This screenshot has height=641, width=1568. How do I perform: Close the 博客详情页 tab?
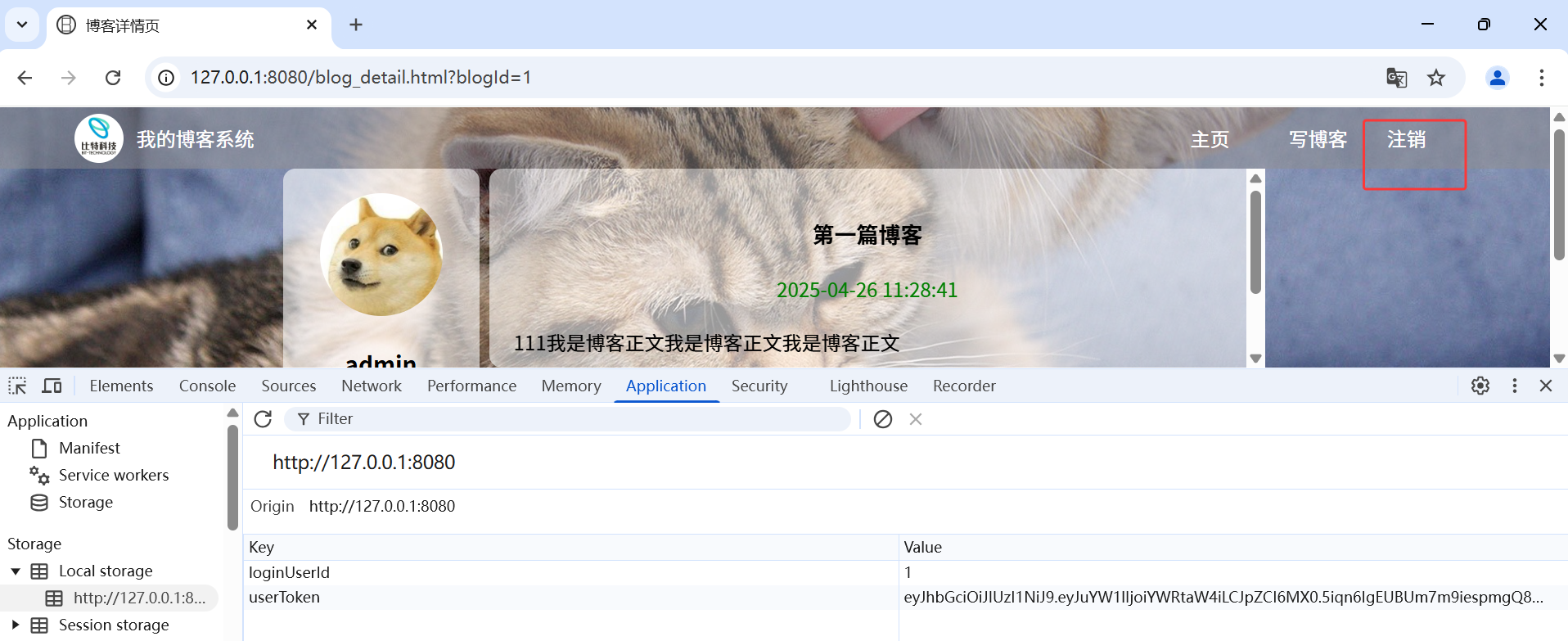click(x=312, y=25)
